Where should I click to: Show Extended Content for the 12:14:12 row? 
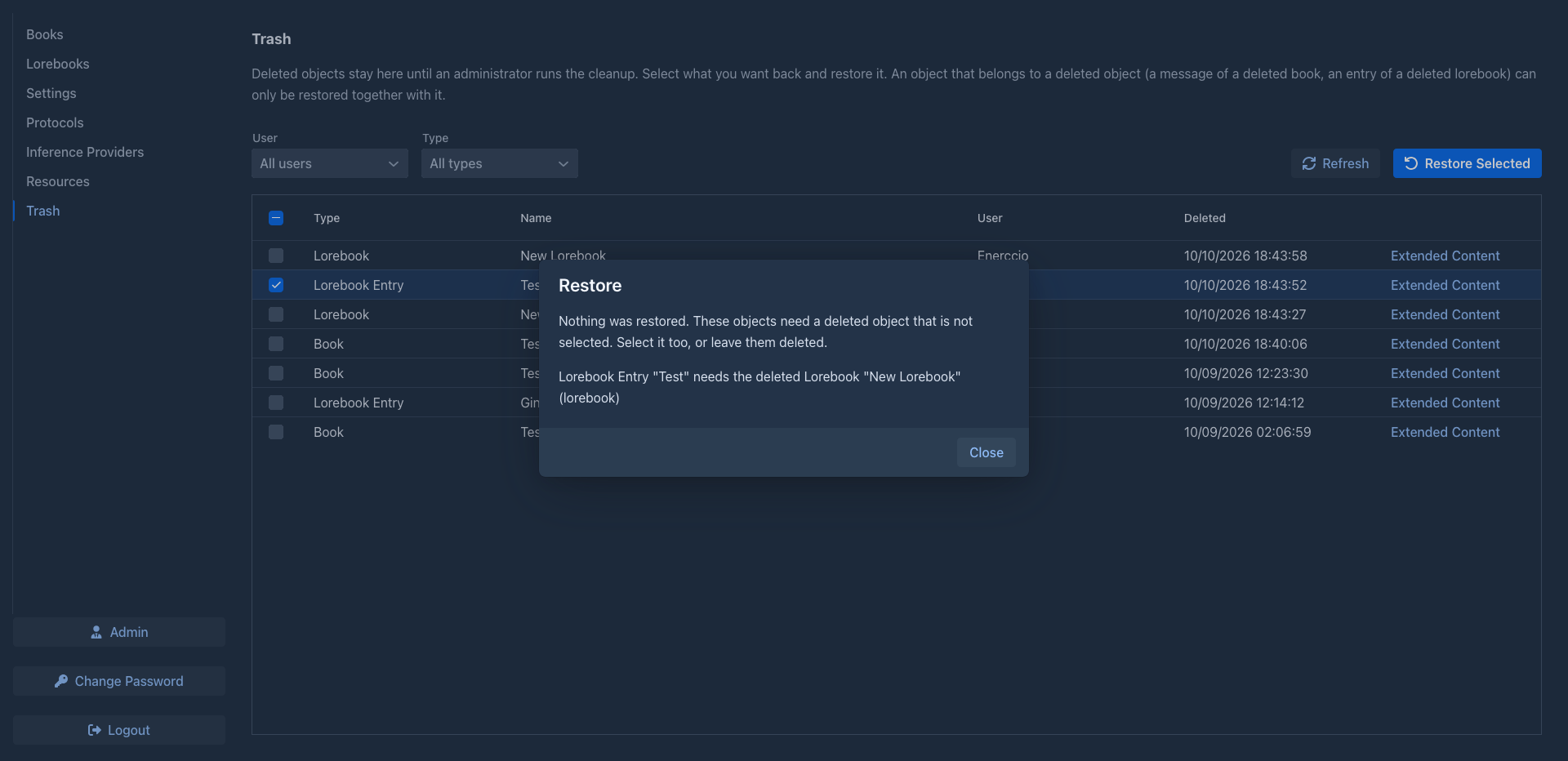(1445, 403)
